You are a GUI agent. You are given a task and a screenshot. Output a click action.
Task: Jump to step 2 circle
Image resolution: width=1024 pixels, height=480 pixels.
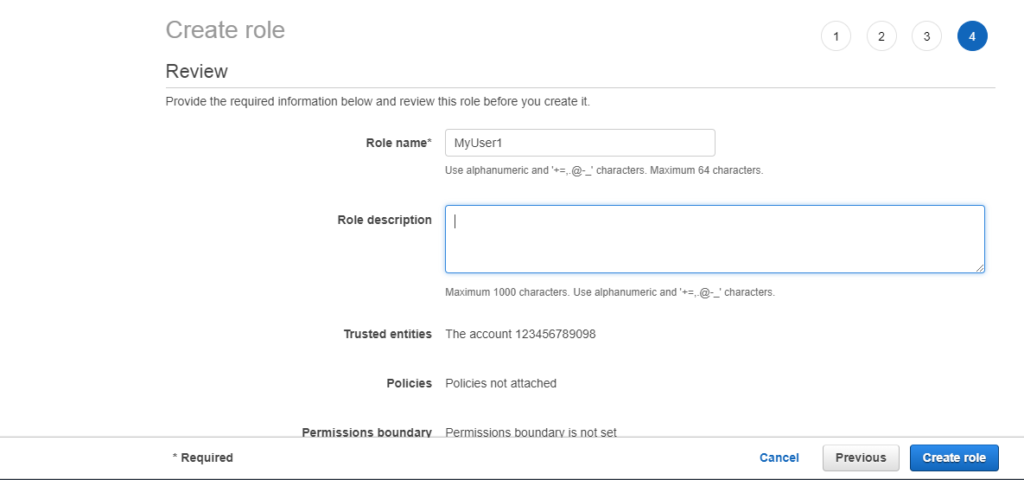tap(881, 36)
